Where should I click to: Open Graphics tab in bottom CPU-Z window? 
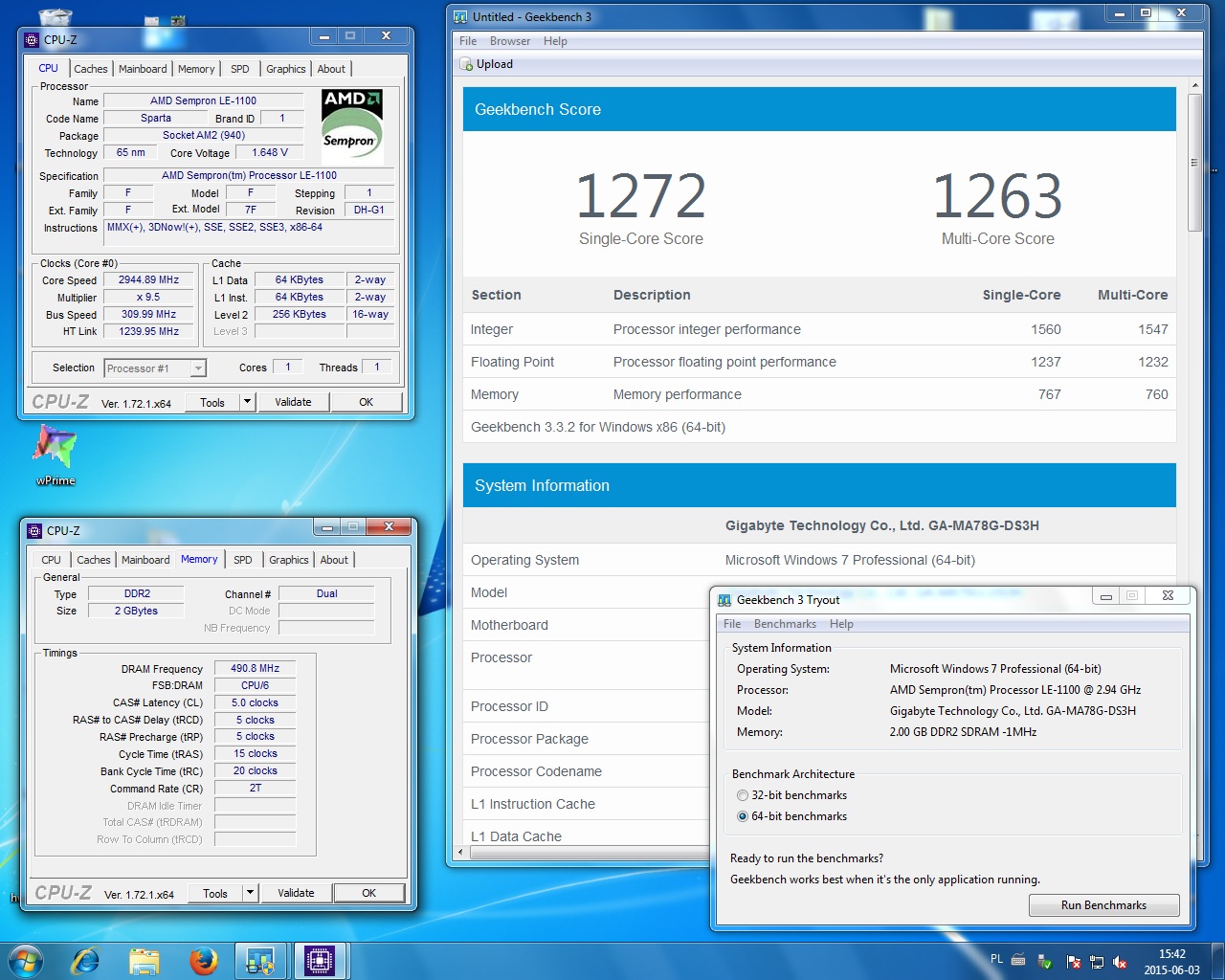point(288,560)
